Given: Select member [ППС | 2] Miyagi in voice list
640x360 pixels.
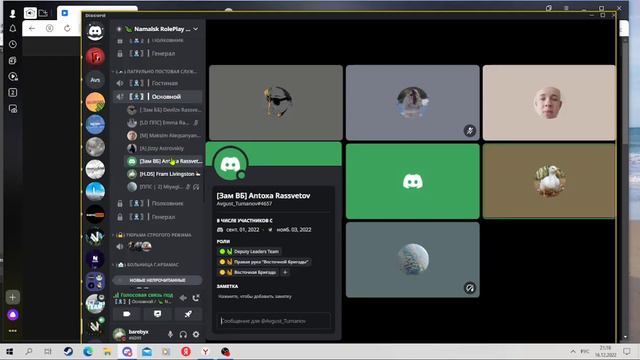Looking at the screenshot, I should pos(164,187).
